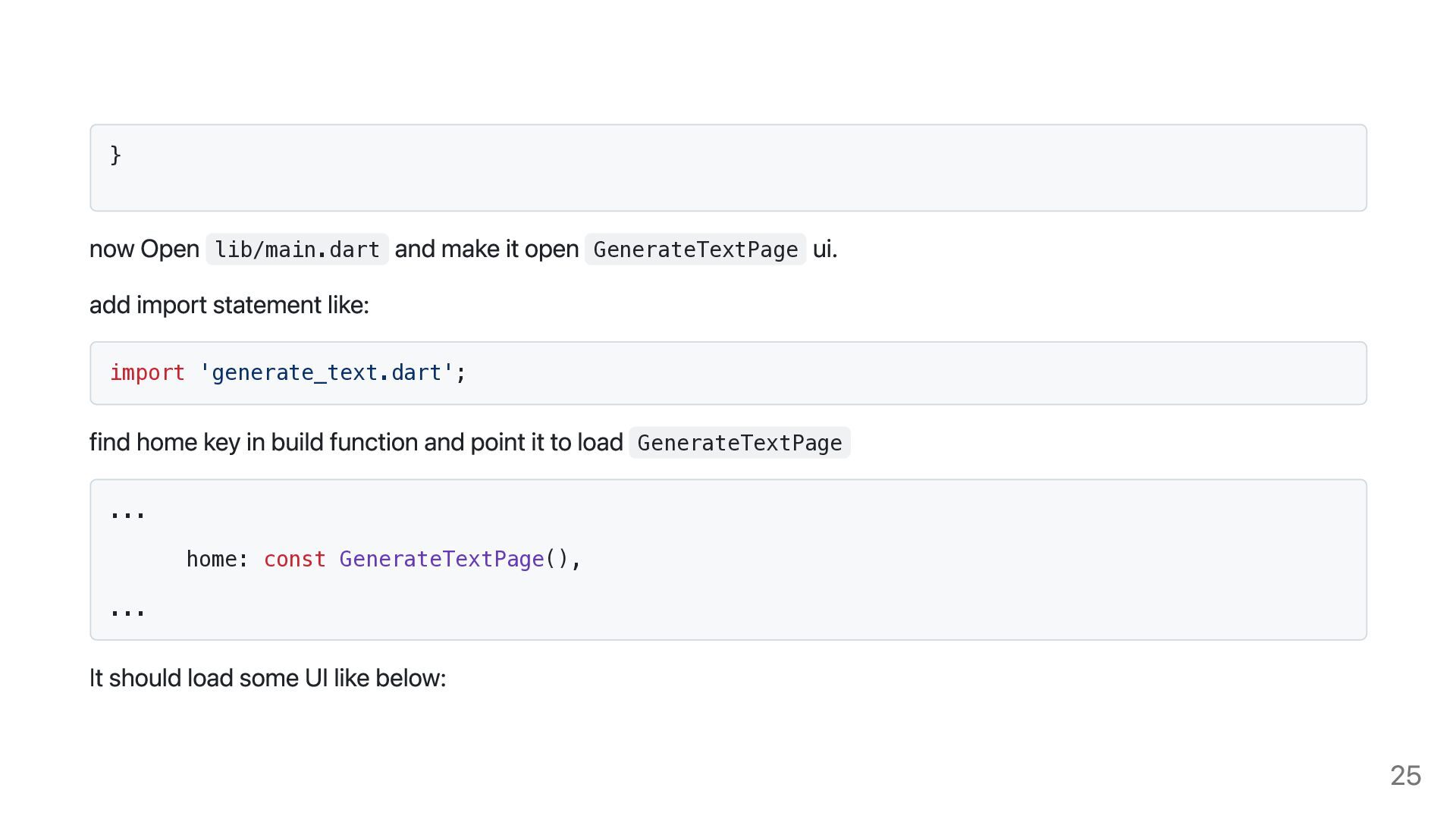Click the words 'now Open'
The image size is (1456, 819).
pyautogui.click(x=144, y=249)
